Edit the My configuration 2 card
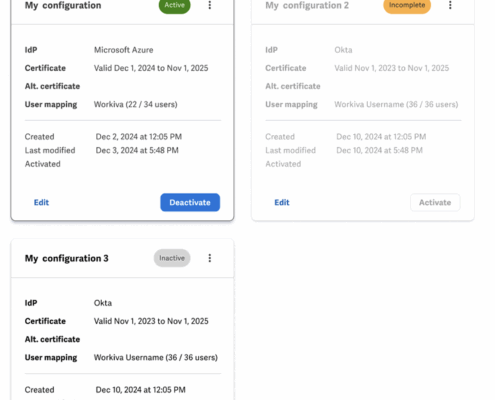This screenshot has width=495, height=400. coord(282,202)
